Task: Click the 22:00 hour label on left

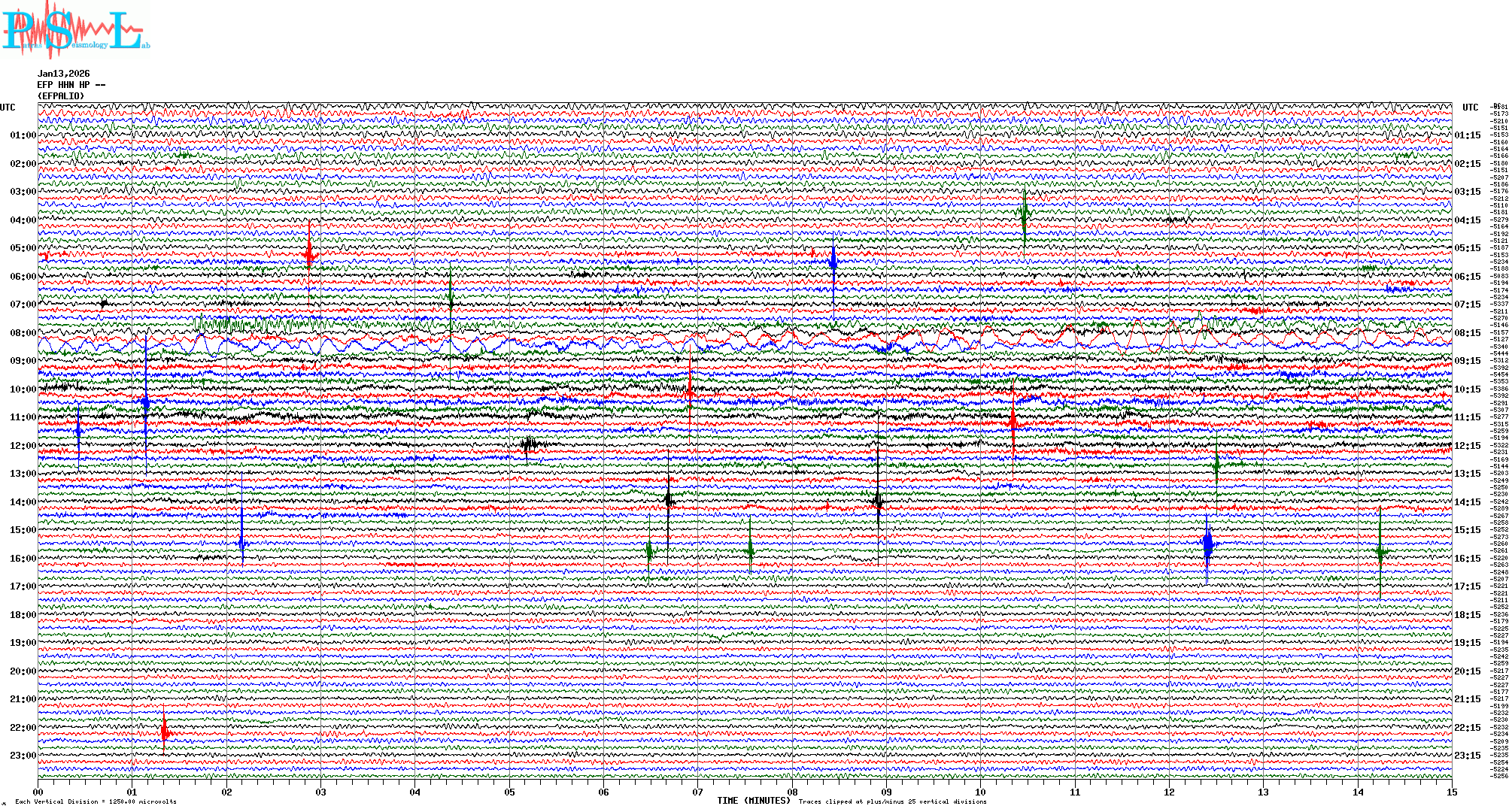Action: coord(23,728)
